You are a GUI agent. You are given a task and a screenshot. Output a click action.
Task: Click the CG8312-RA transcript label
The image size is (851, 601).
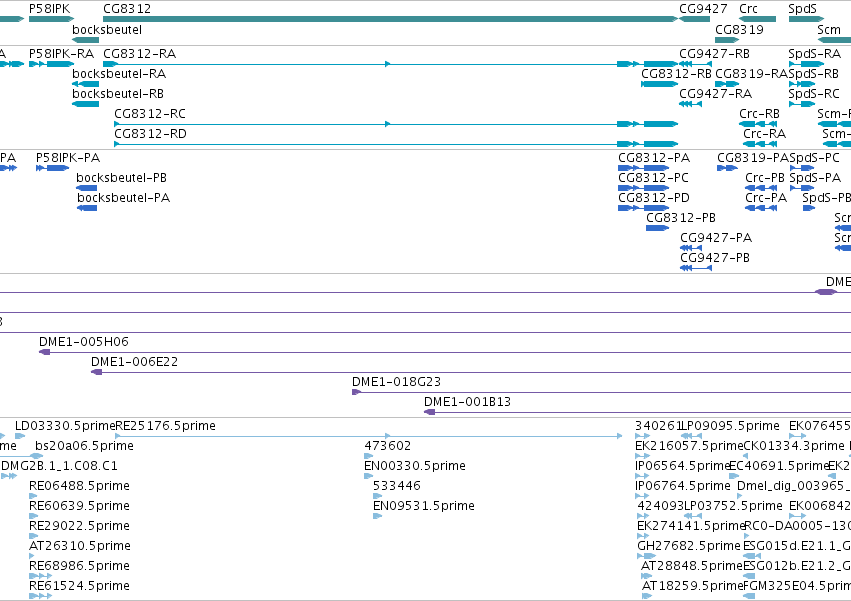[139, 54]
